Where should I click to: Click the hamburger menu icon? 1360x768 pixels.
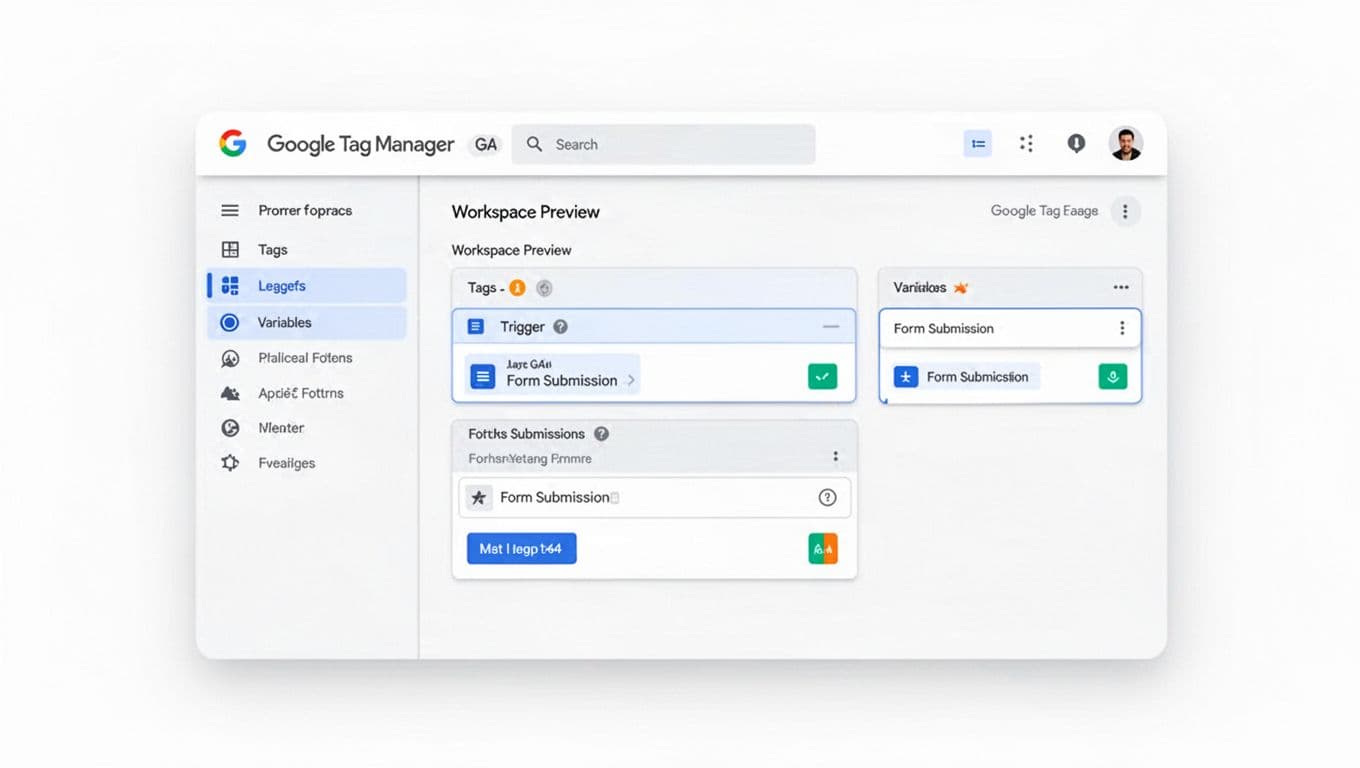click(230, 210)
